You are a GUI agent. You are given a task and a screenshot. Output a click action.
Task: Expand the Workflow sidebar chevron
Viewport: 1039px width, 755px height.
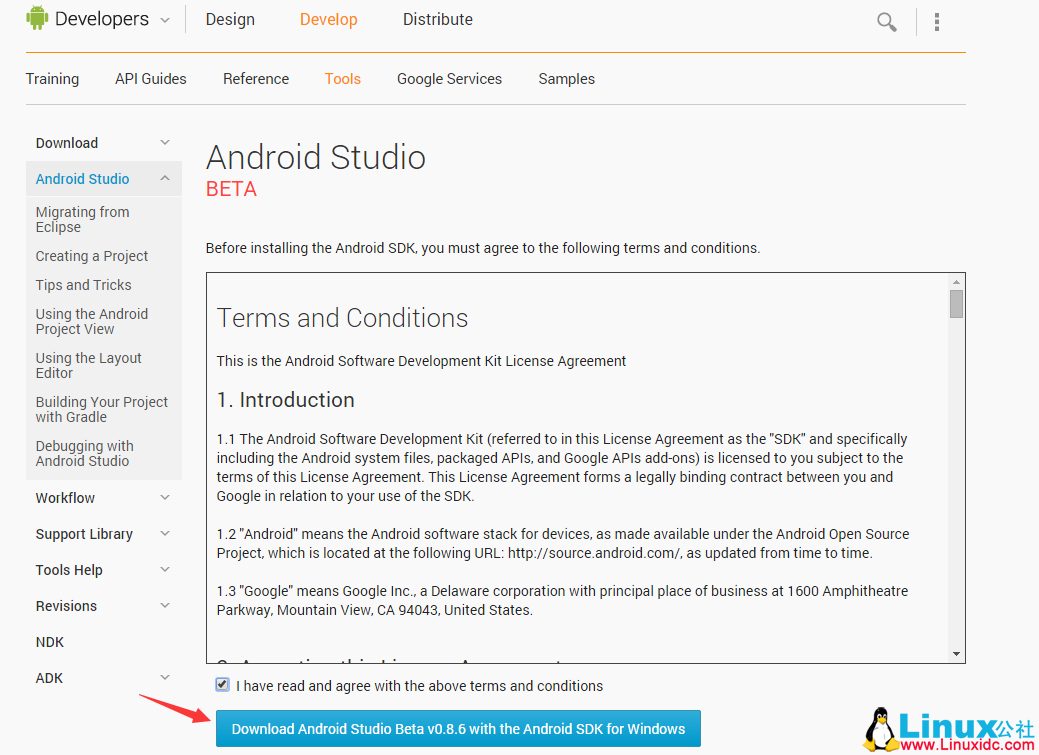pyautogui.click(x=165, y=497)
